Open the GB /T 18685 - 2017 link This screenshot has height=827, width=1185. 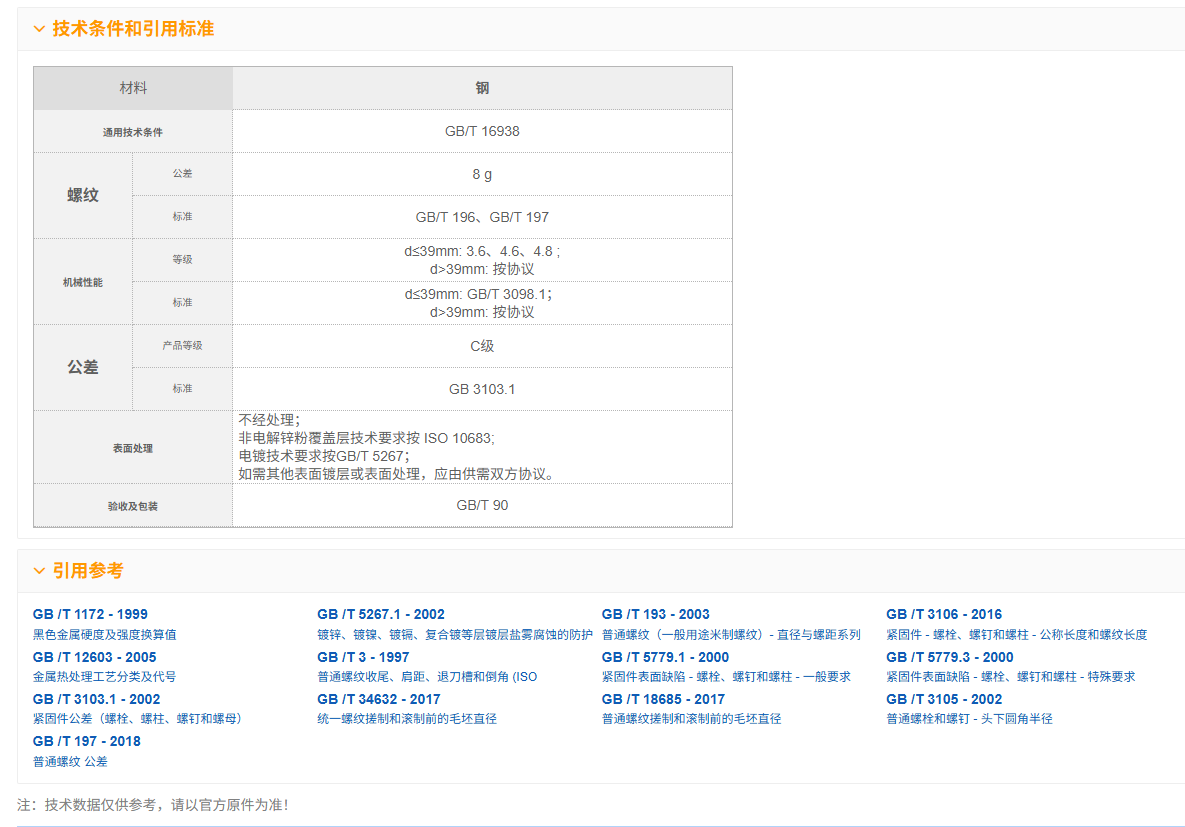pyautogui.click(x=663, y=699)
